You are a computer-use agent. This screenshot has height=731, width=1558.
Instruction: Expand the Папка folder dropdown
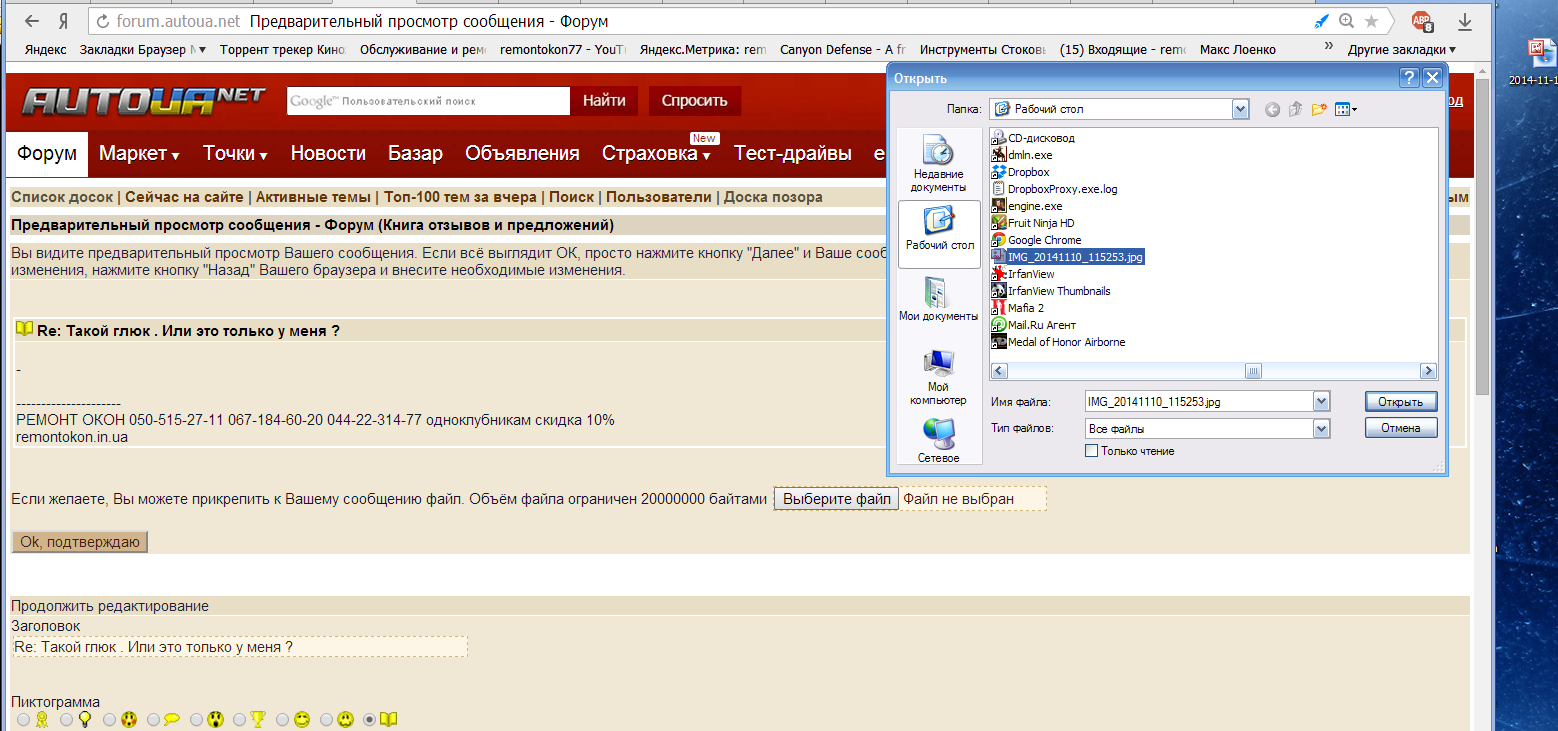[1241, 109]
